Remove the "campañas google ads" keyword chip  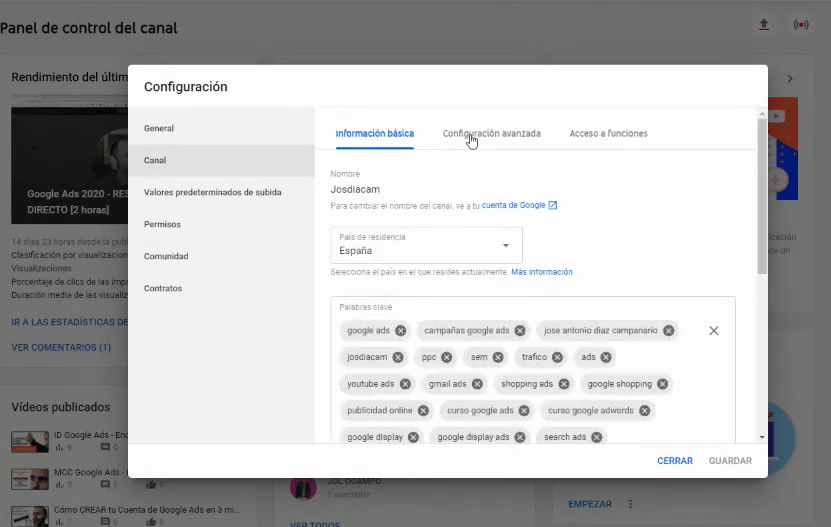pos(520,330)
